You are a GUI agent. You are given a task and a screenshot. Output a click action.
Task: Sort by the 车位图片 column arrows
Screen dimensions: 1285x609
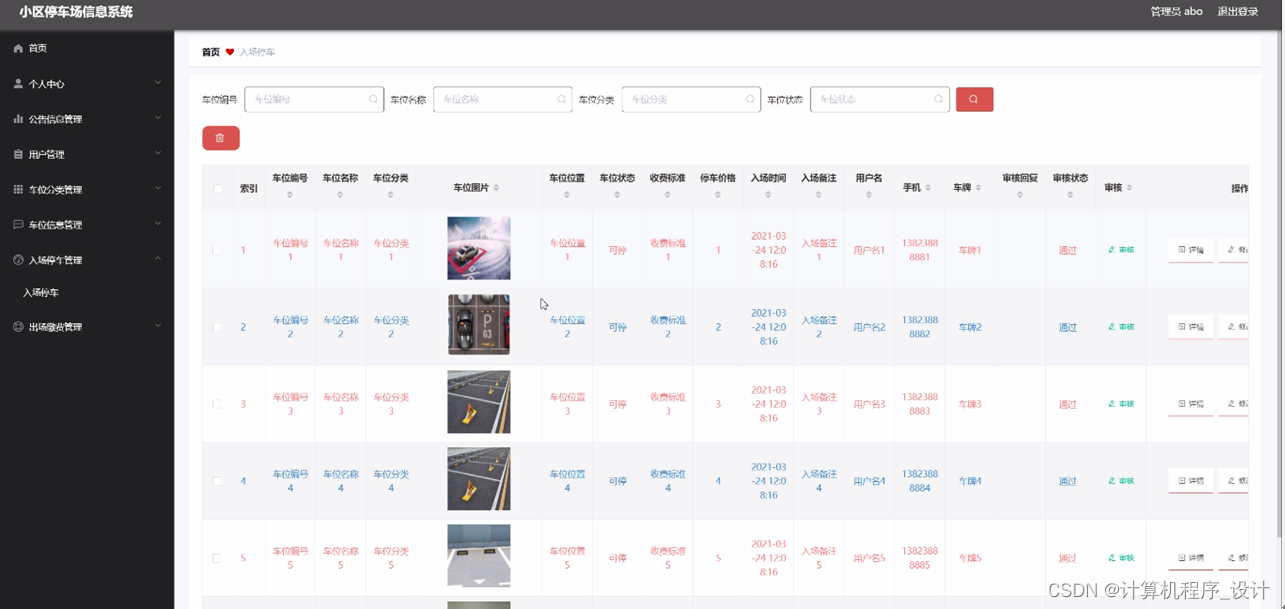(497, 188)
